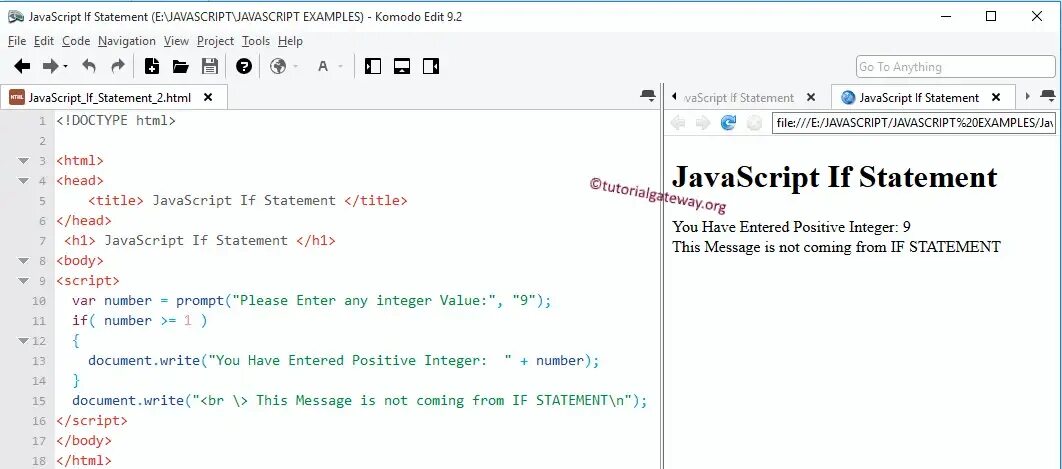Close the first JavaScript If Statement preview tab
This screenshot has height=469, width=1062.
tap(811, 98)
